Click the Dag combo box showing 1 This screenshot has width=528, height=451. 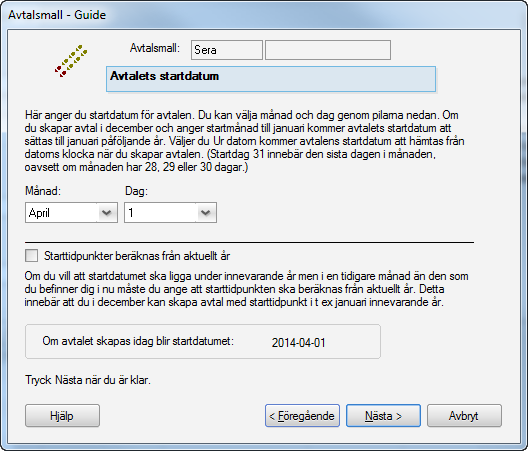click(x=170, y=213)
